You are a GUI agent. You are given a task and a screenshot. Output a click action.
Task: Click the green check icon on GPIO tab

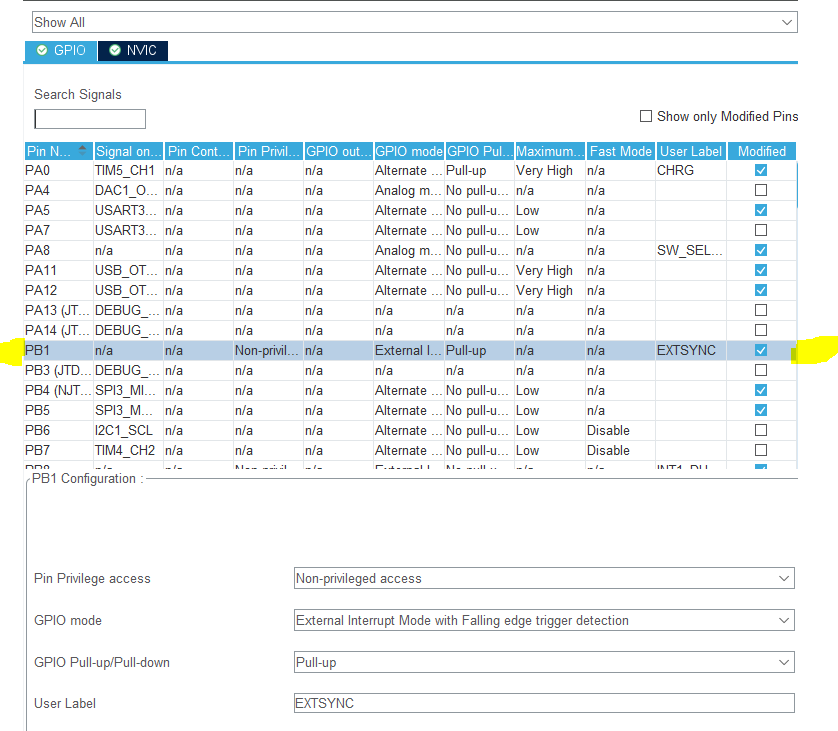42,50
